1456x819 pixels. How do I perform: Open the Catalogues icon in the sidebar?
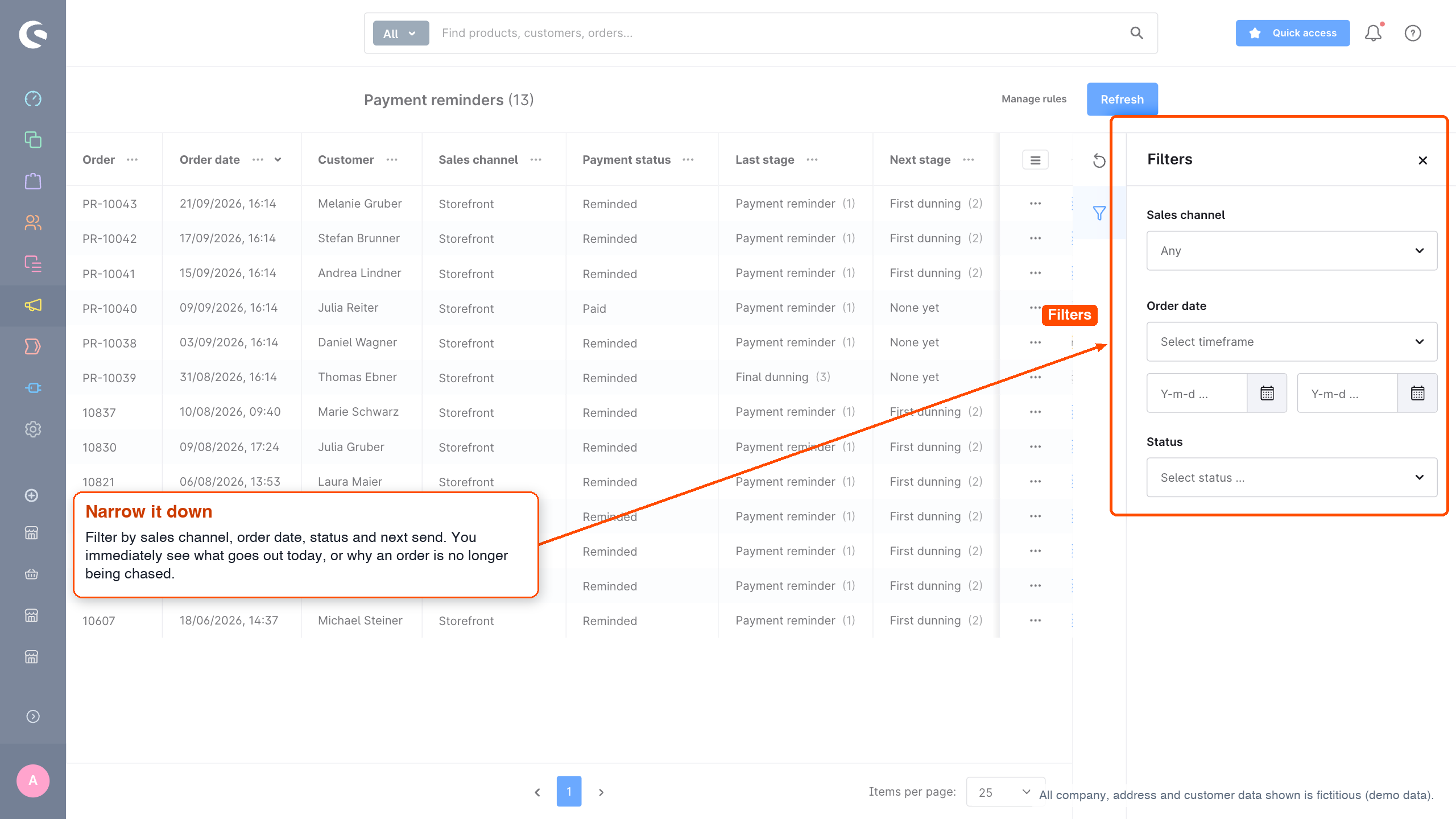point(33,140)
